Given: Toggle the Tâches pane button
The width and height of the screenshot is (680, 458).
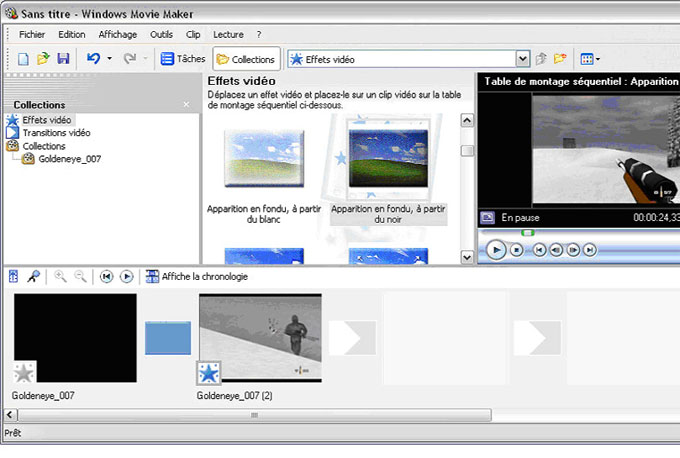Looking at the screenshot, I should (x=183, y=59).
